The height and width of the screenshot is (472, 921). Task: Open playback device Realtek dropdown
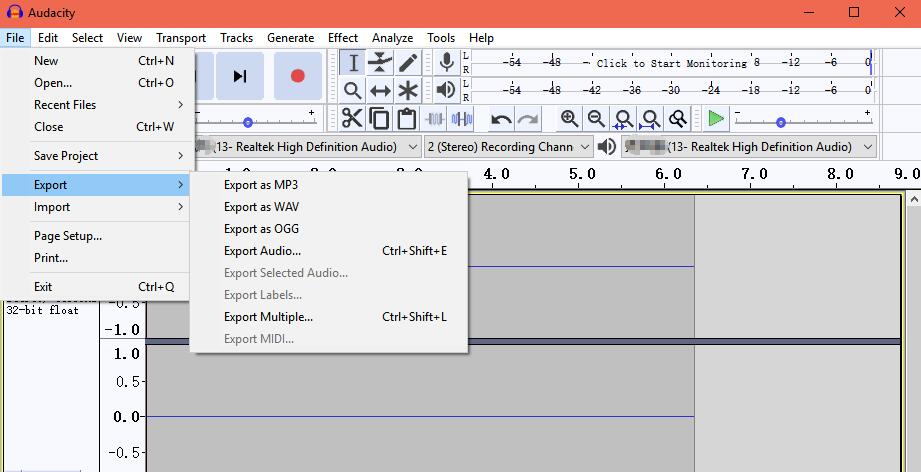pyautogui.click(x=749, y=147)
